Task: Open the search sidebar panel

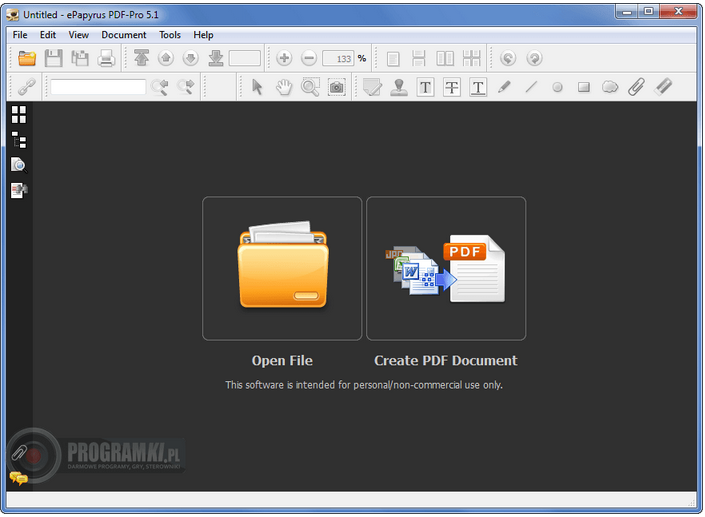Action: pyautogui.click(x=19, y=165)
